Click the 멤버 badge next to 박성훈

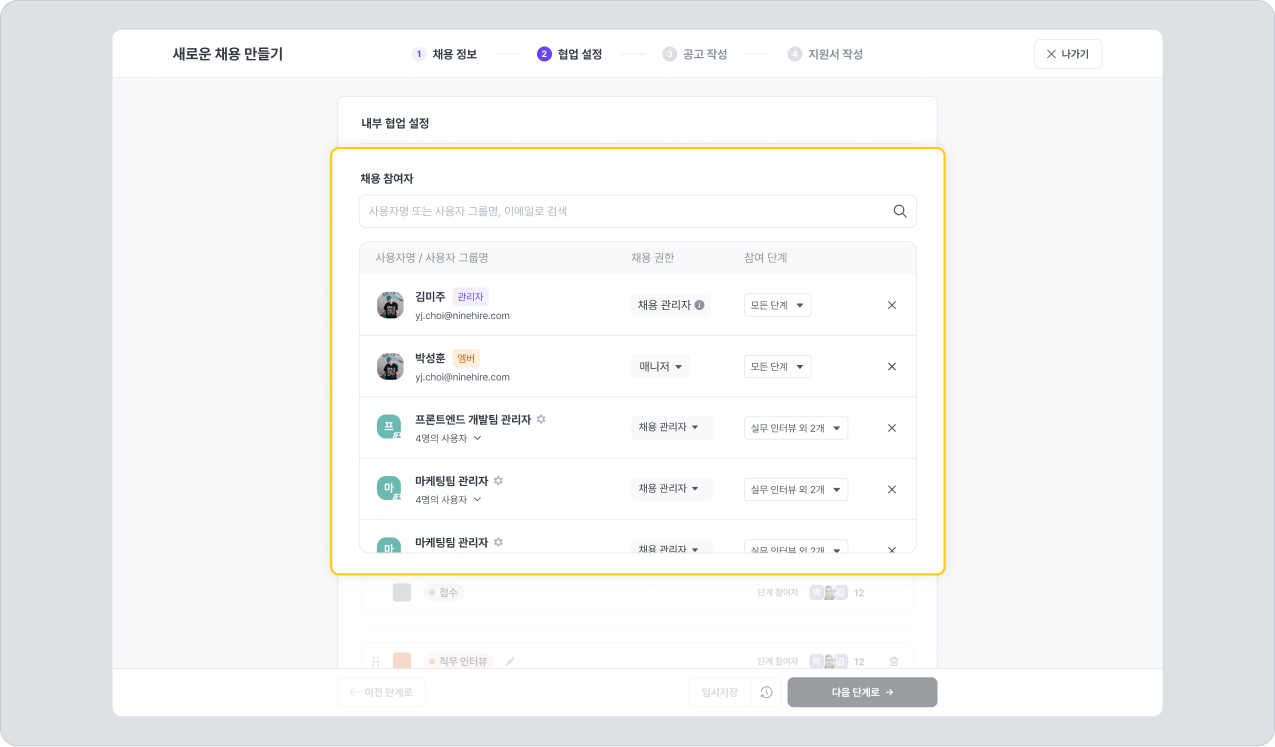[x=466, y=358]
